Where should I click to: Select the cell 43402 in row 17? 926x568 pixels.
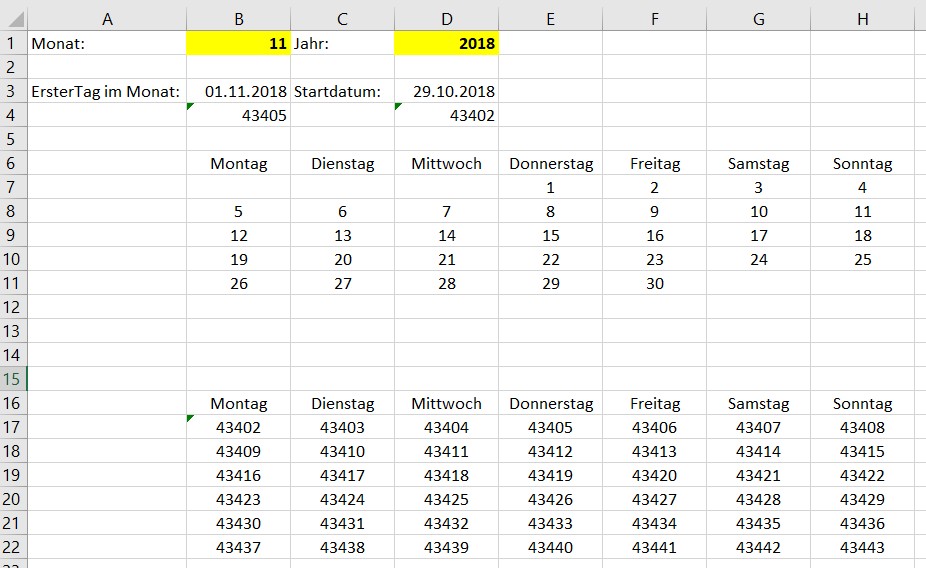tap(238, 427)
